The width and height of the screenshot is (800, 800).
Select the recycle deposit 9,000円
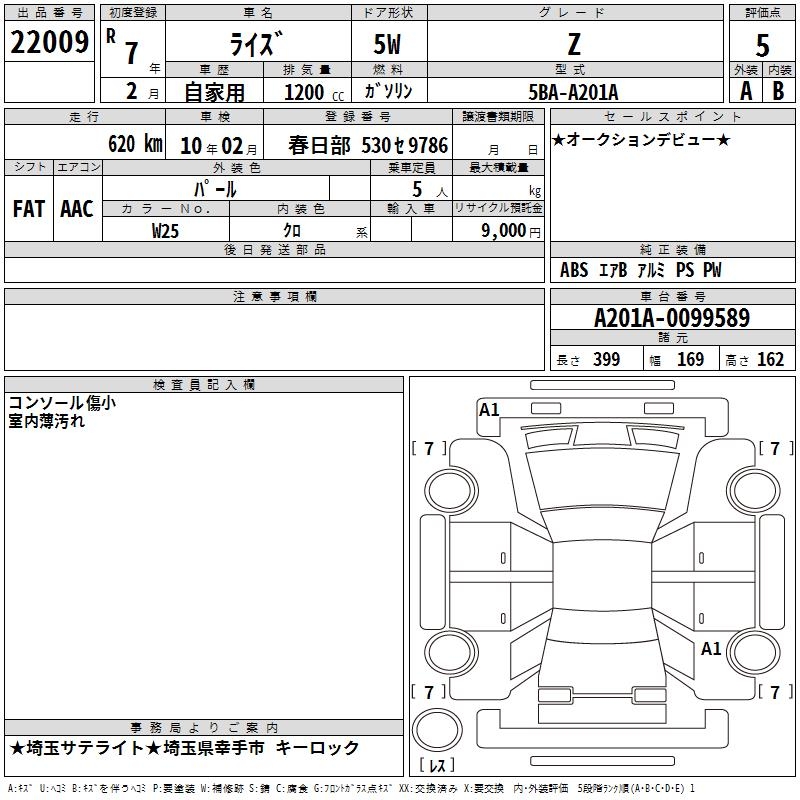(x=511, y=231)
